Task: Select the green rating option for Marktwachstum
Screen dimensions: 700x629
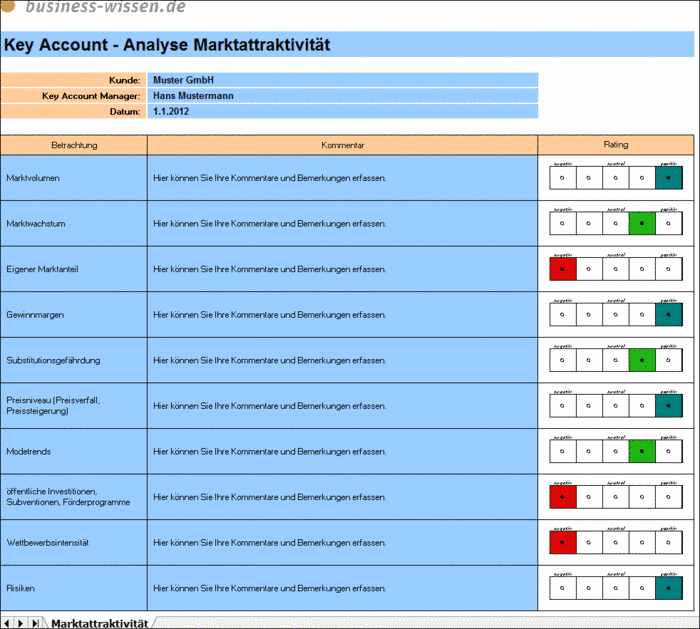Action: 642,223
